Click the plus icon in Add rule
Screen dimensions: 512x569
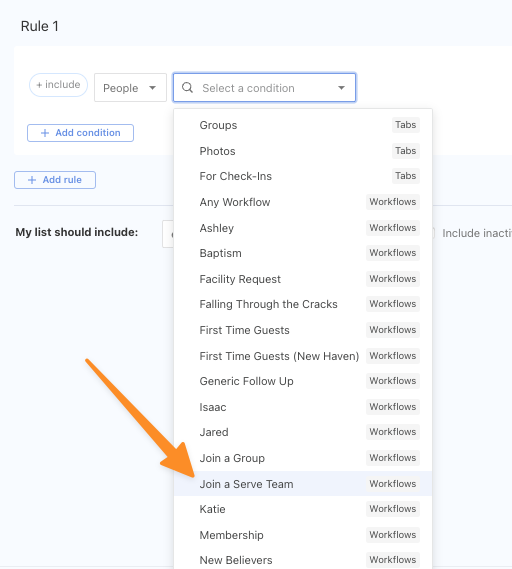32,180
